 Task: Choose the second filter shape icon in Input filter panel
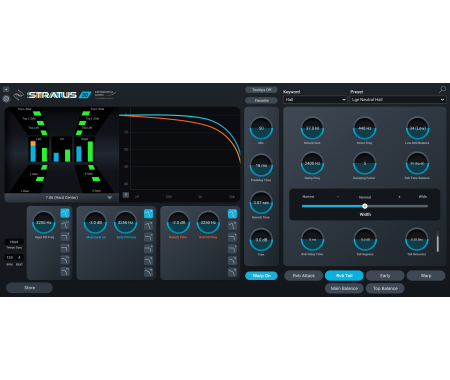click(65, 225)
